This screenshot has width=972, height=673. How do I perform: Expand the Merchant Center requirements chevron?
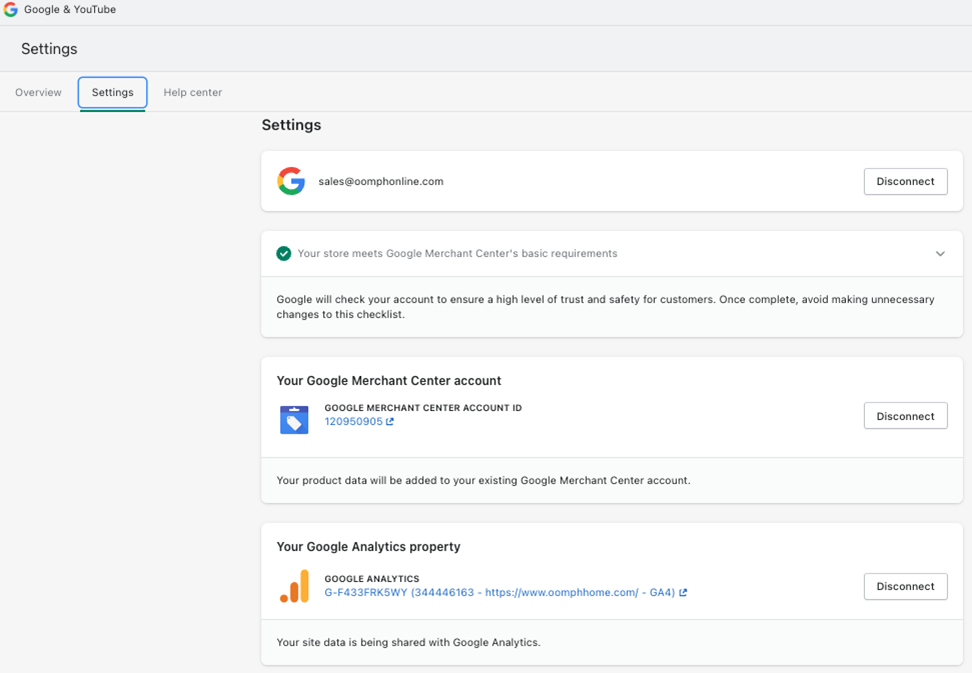[x=940, y=254]
